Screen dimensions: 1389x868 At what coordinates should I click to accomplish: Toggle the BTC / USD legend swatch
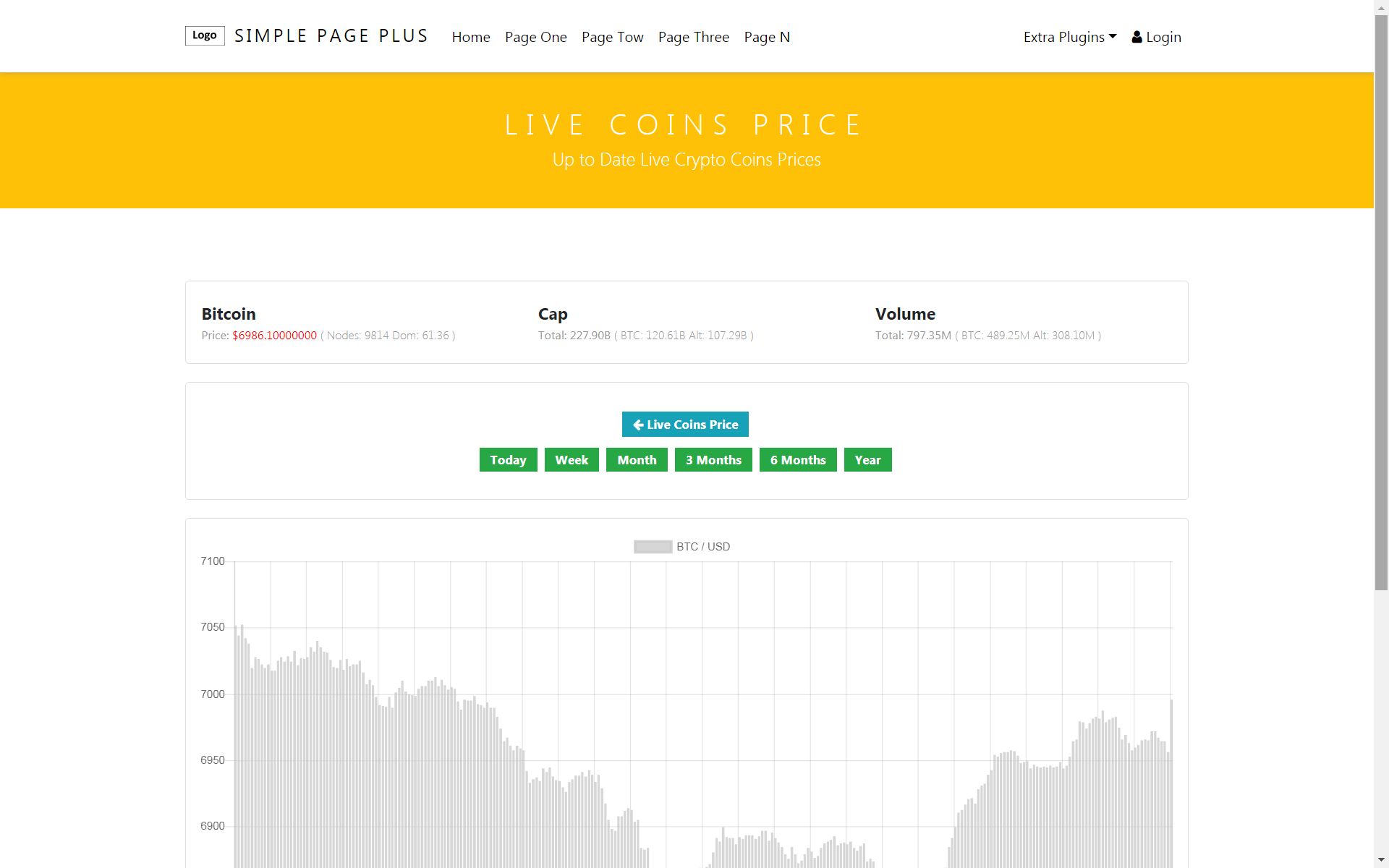[653, 547]
